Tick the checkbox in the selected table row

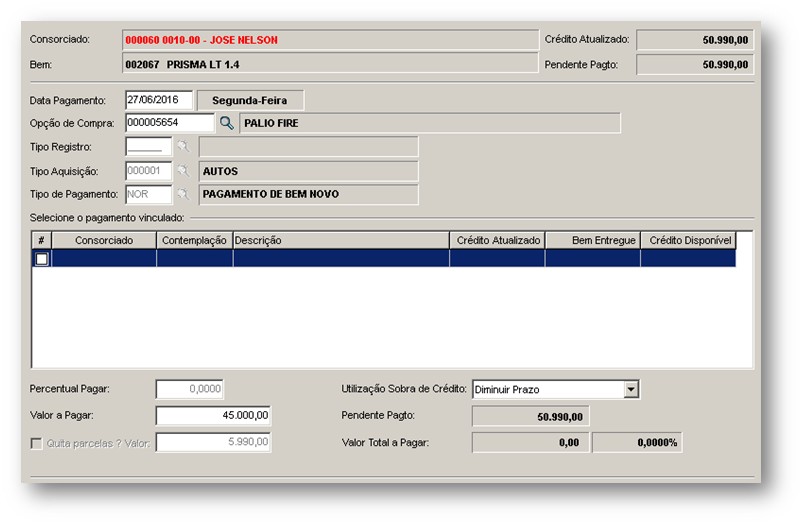coord(42,259)
